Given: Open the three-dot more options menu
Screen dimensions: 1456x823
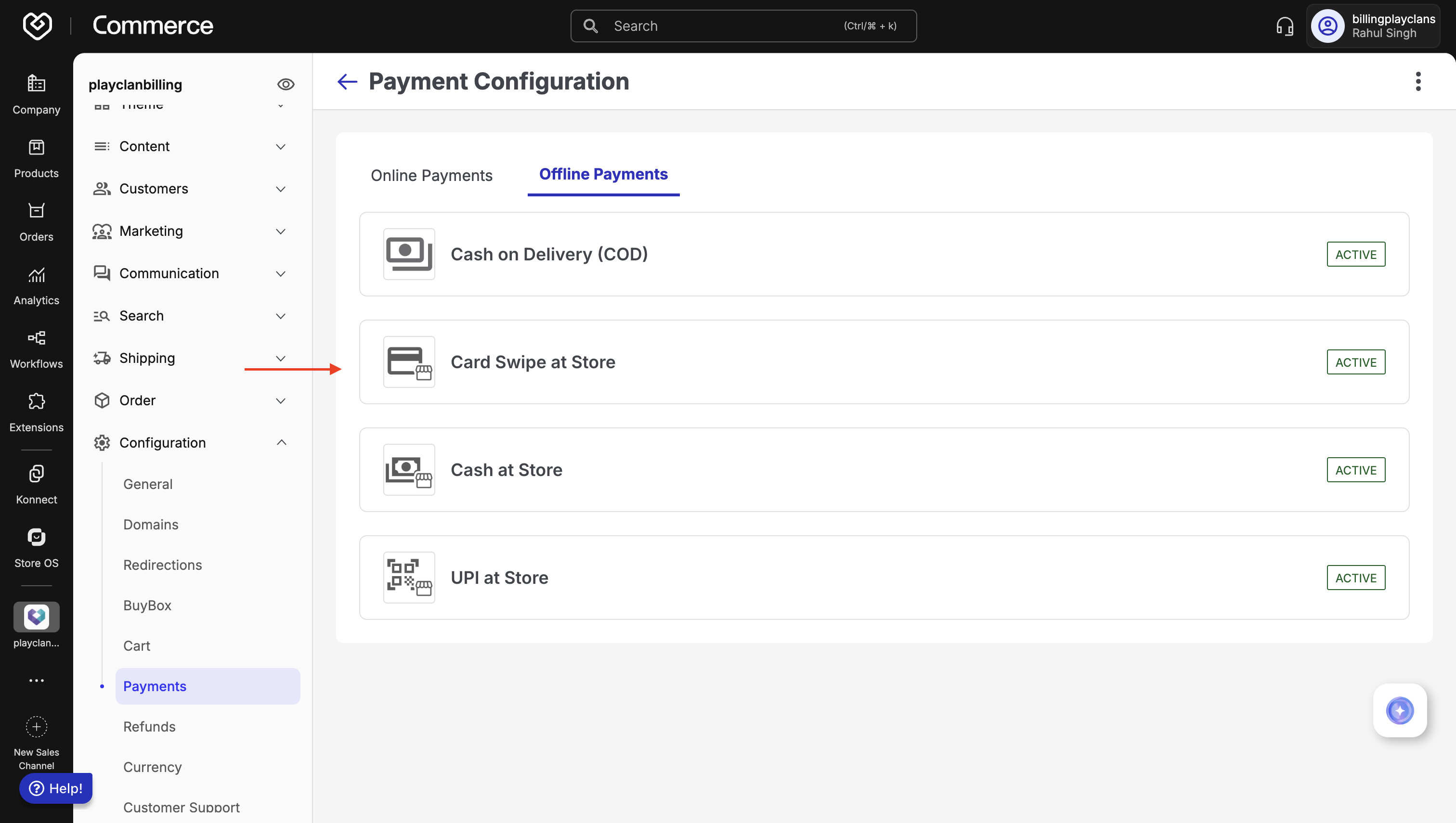Looking at the screenshot, I should 1417,81.
